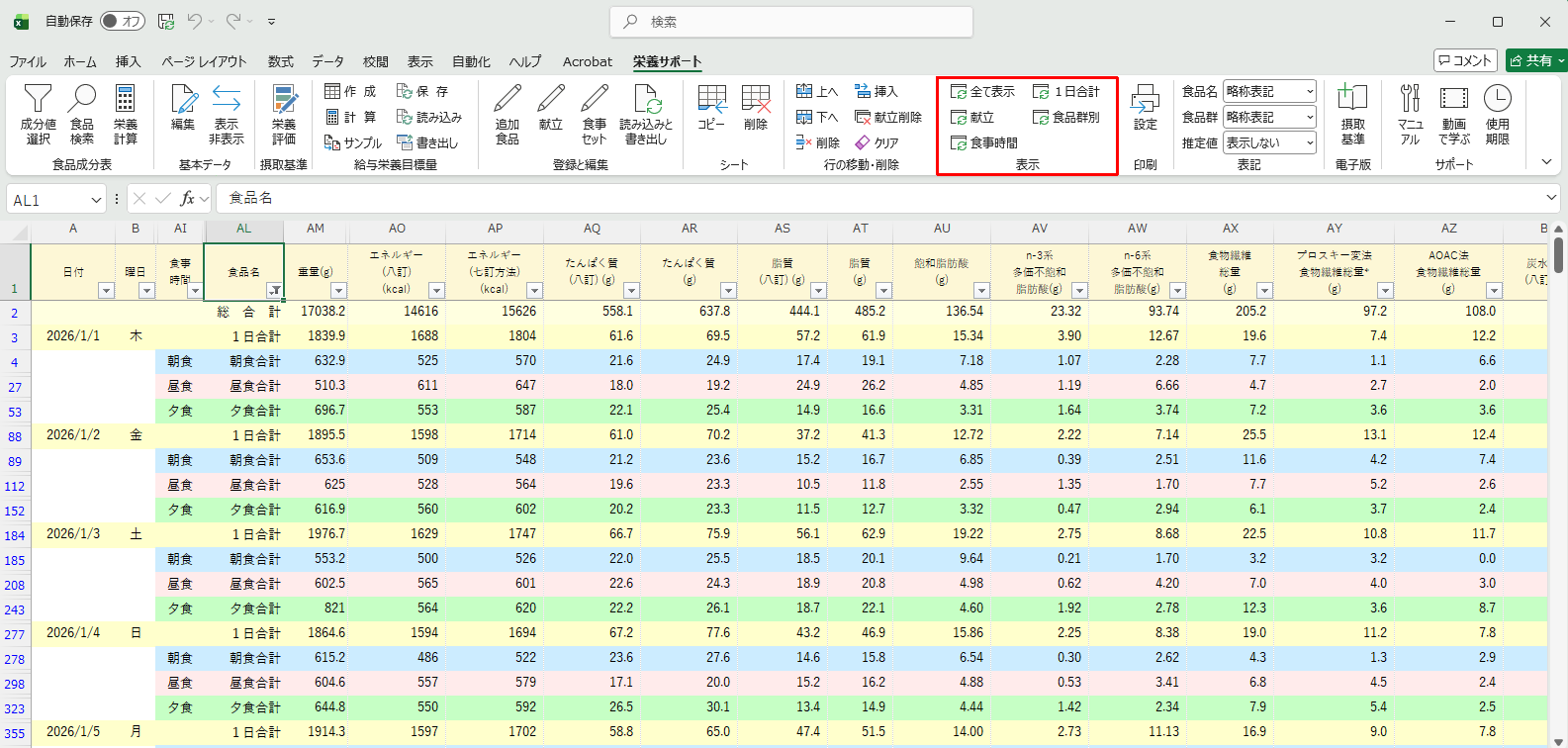
Task: Expand the Name Box dropdown arrow
Action: 96,200
